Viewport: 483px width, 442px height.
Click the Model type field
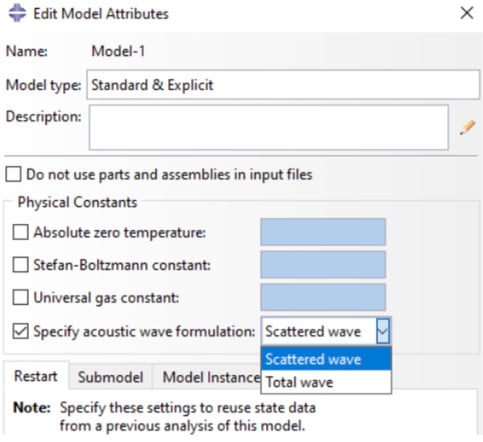coord(283,85)
